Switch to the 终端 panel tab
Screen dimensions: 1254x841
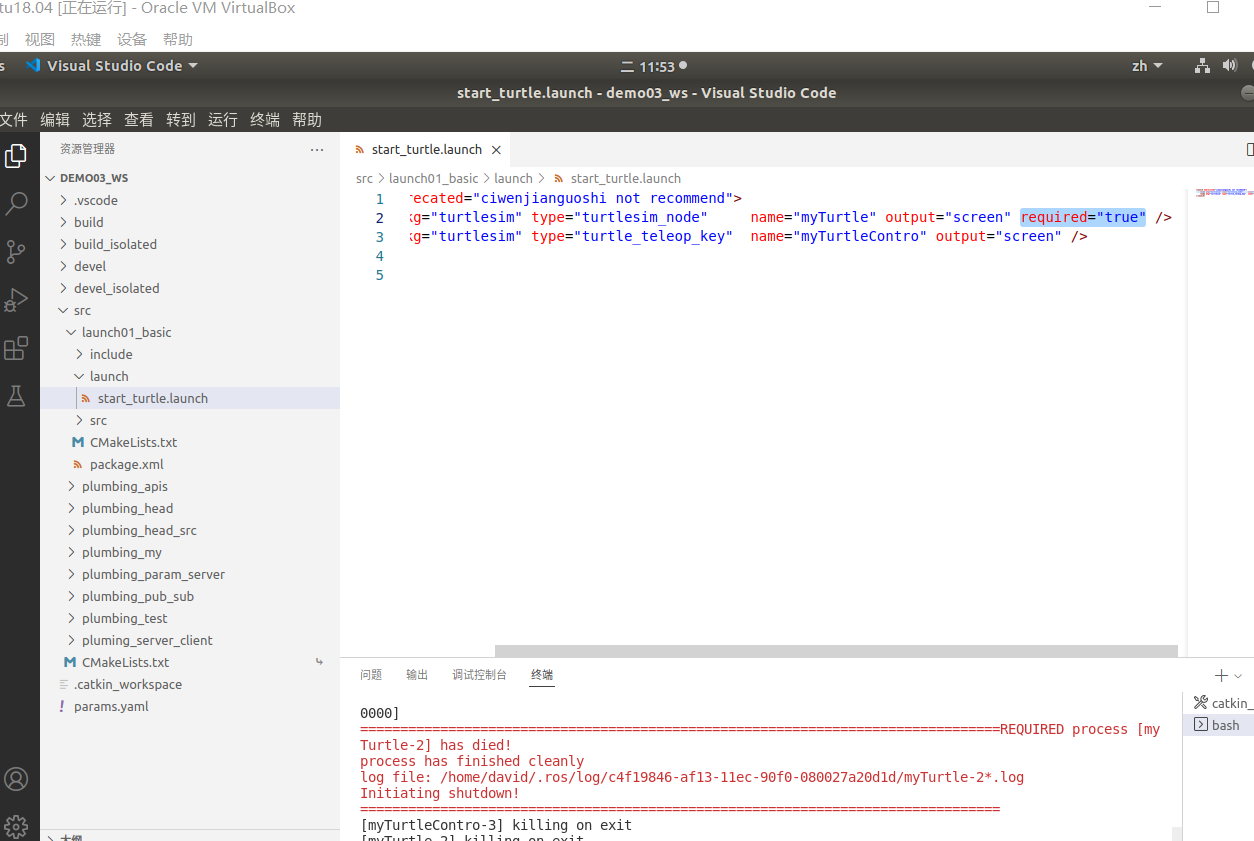coord(541,675)
